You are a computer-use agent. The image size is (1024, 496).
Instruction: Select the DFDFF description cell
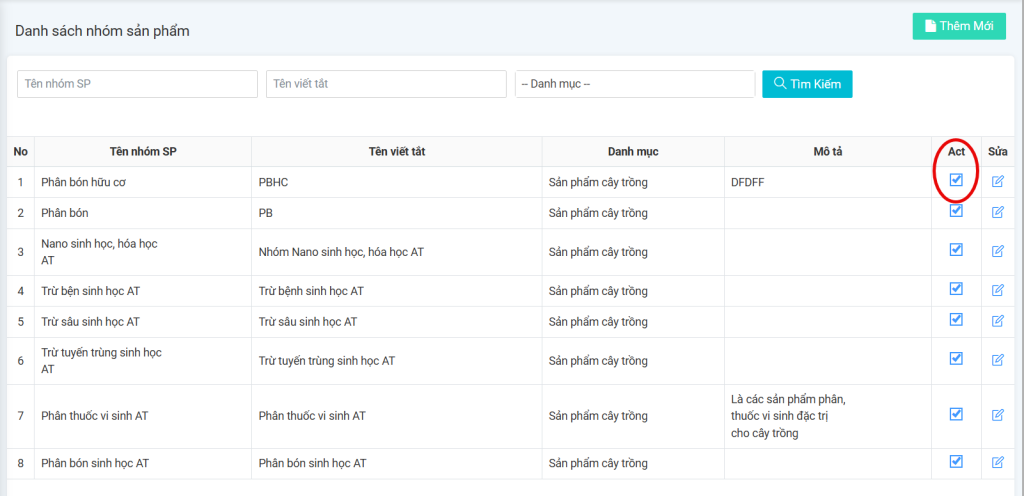828,183
